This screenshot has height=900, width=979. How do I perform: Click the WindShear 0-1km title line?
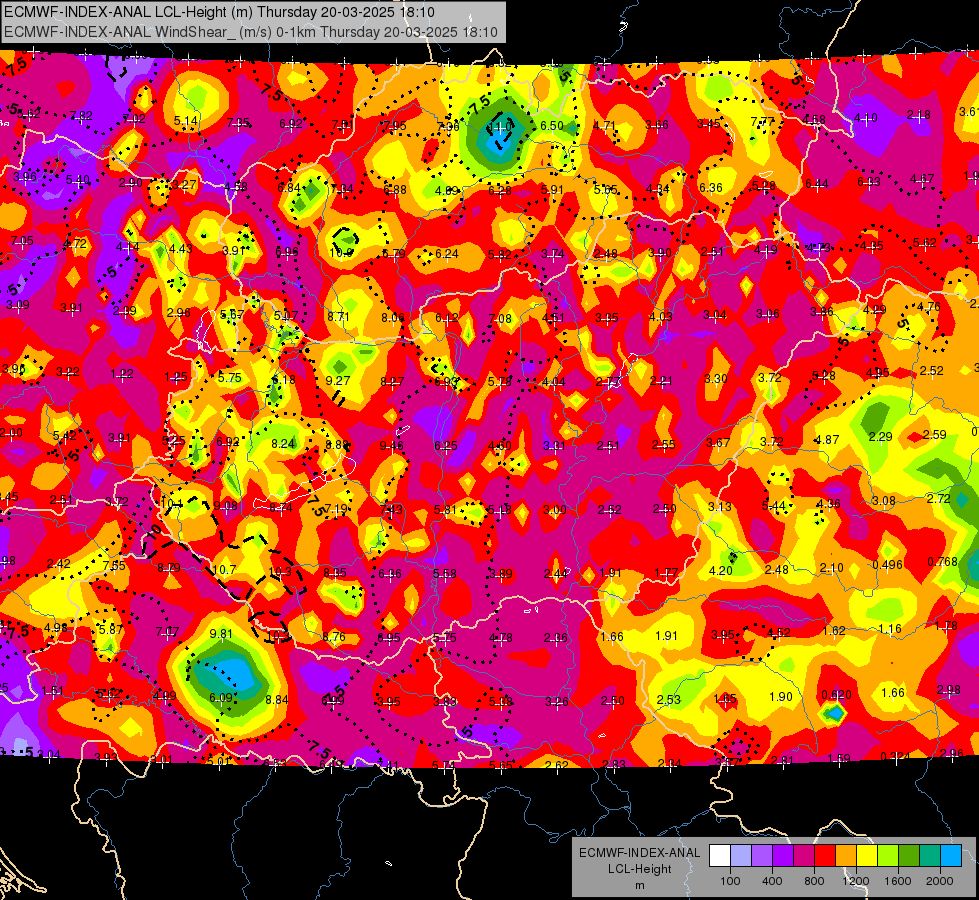251,32
